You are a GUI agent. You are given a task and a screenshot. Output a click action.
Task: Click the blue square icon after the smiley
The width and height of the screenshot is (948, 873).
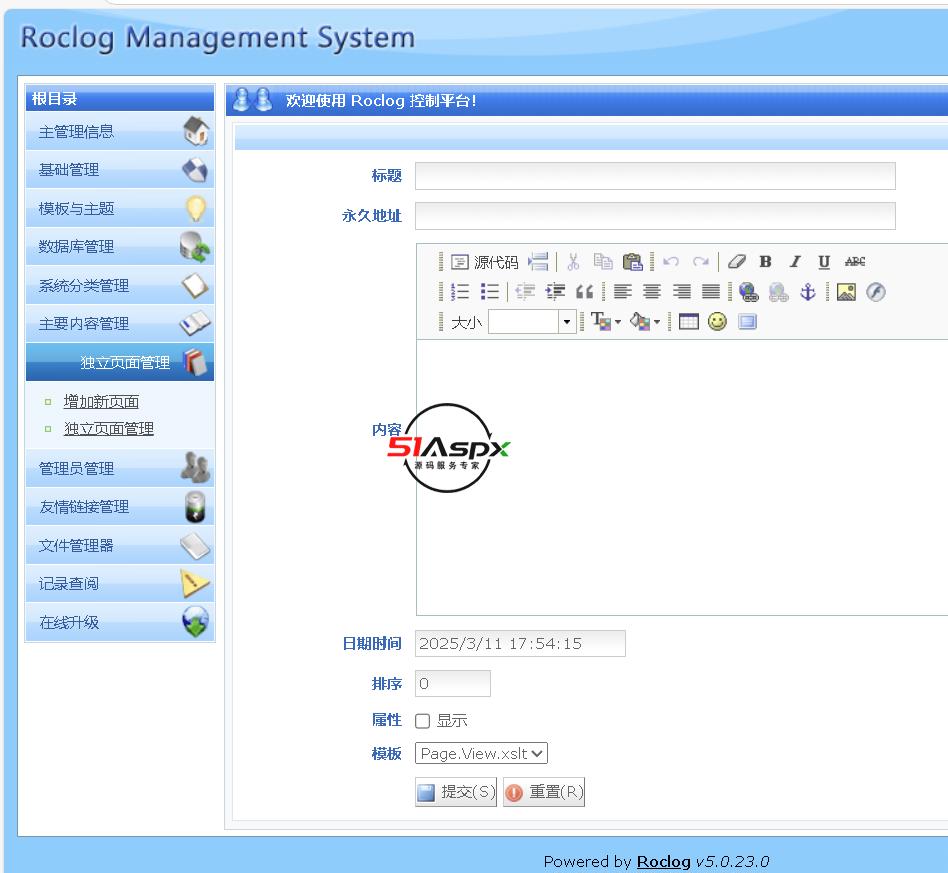(747, 322)
